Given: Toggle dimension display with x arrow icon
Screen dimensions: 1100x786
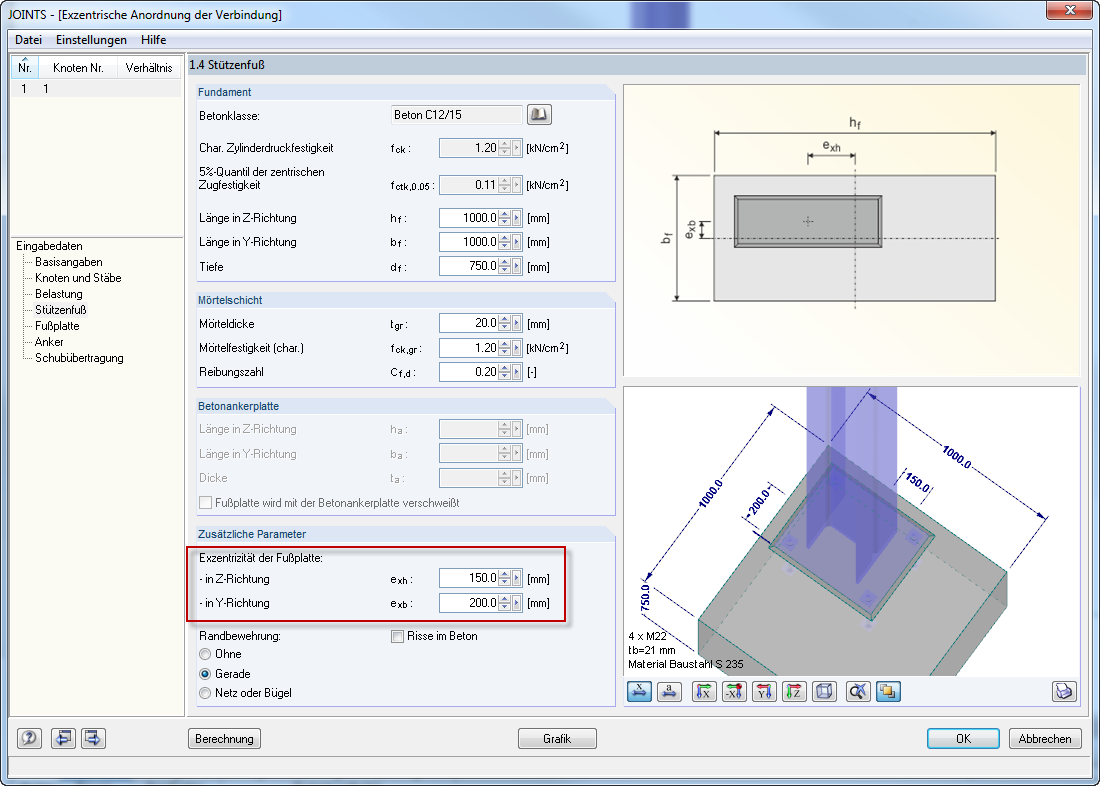Looking at the screenshot, I should pos(639,692).
